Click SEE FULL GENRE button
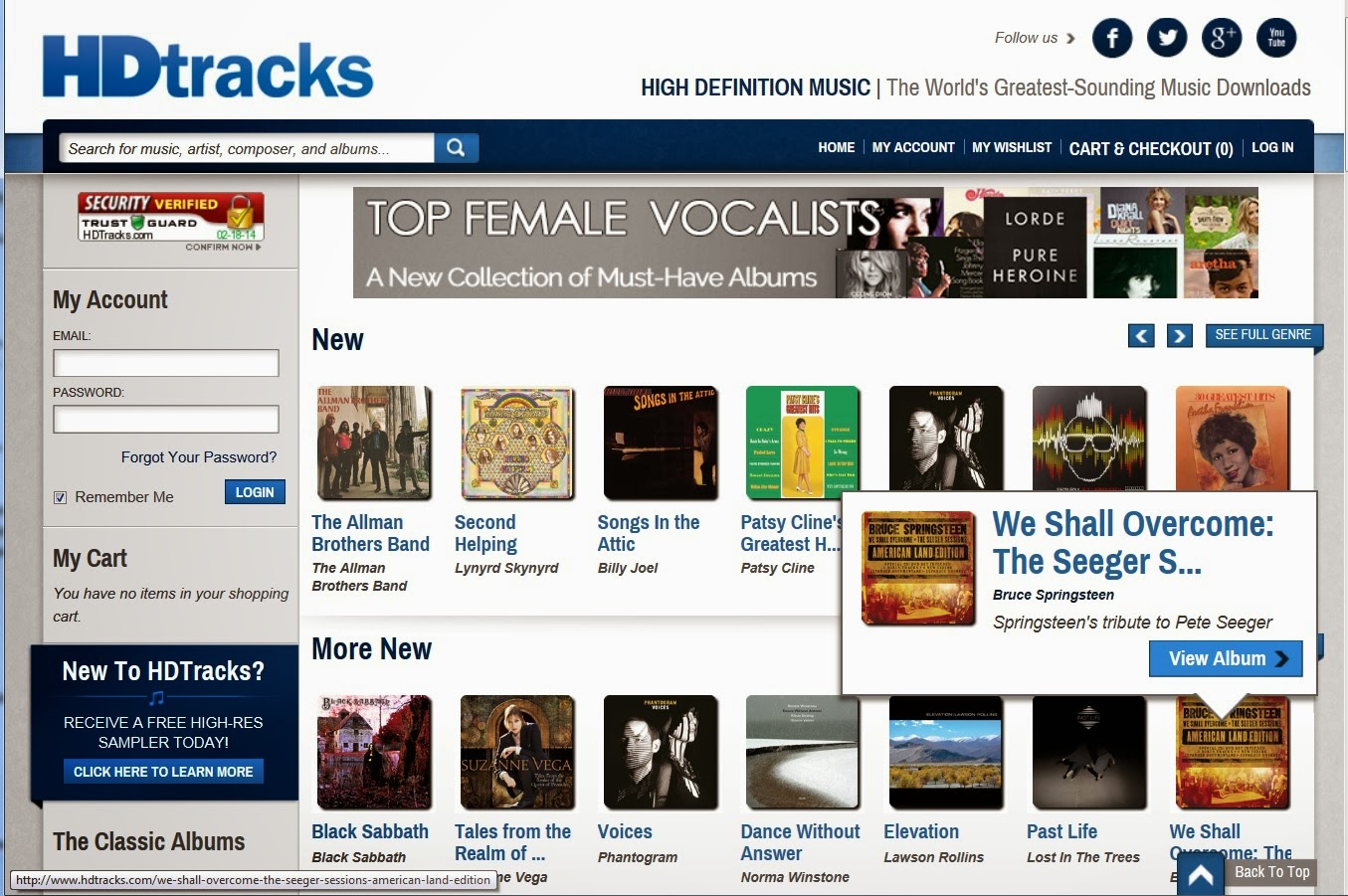1348x896 pixels. point(1263,335)
